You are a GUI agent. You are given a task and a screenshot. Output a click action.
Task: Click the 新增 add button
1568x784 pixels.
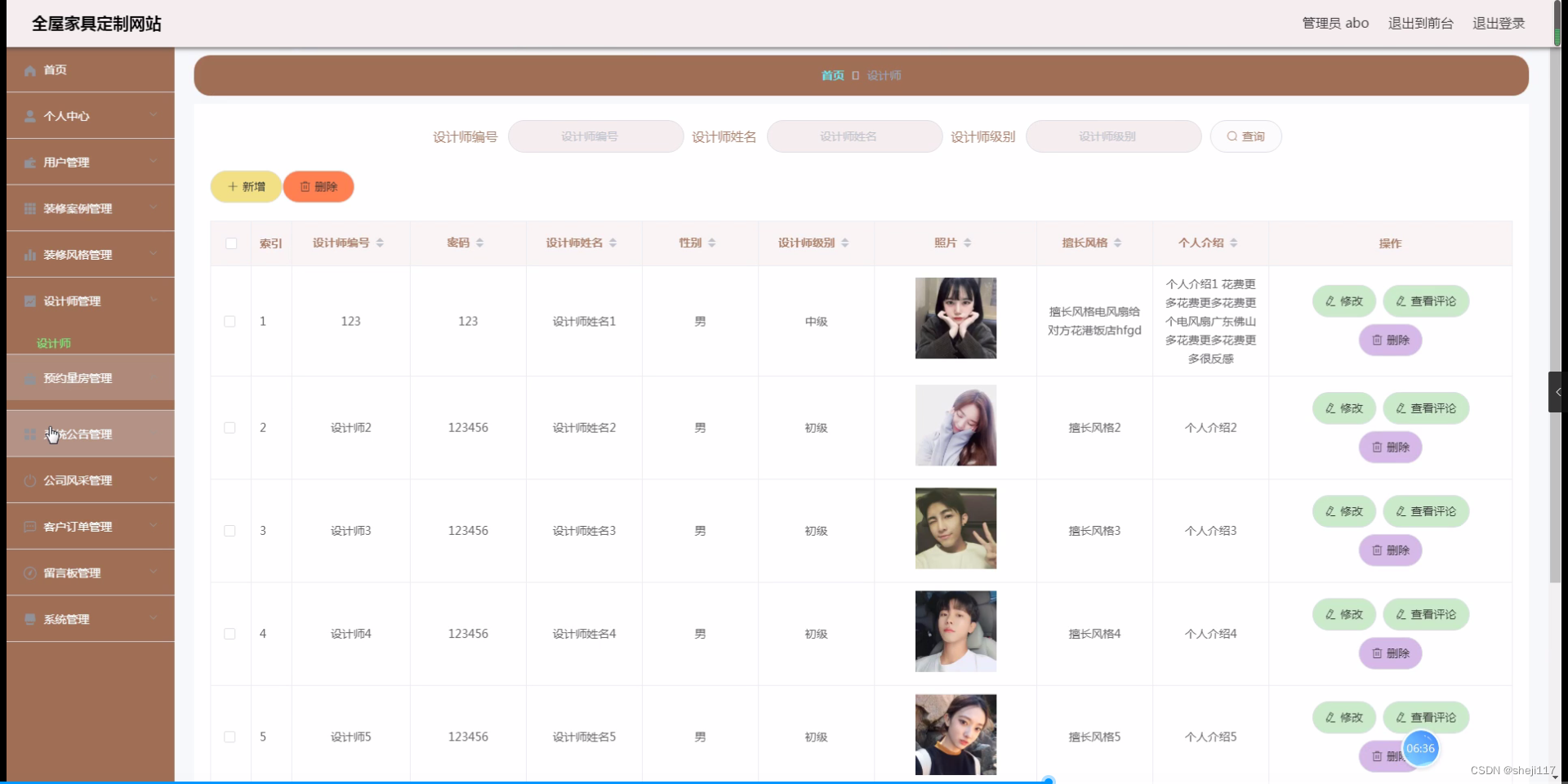[246, 187]
